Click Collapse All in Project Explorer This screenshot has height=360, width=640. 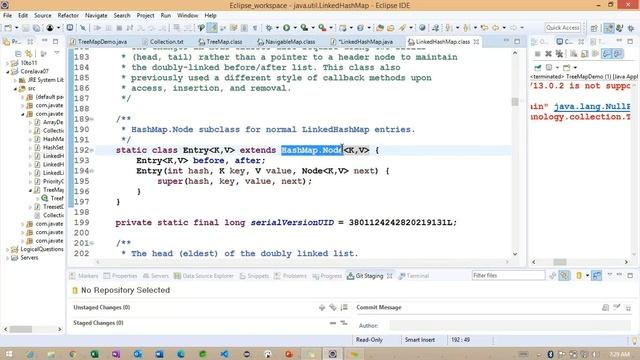18,53
